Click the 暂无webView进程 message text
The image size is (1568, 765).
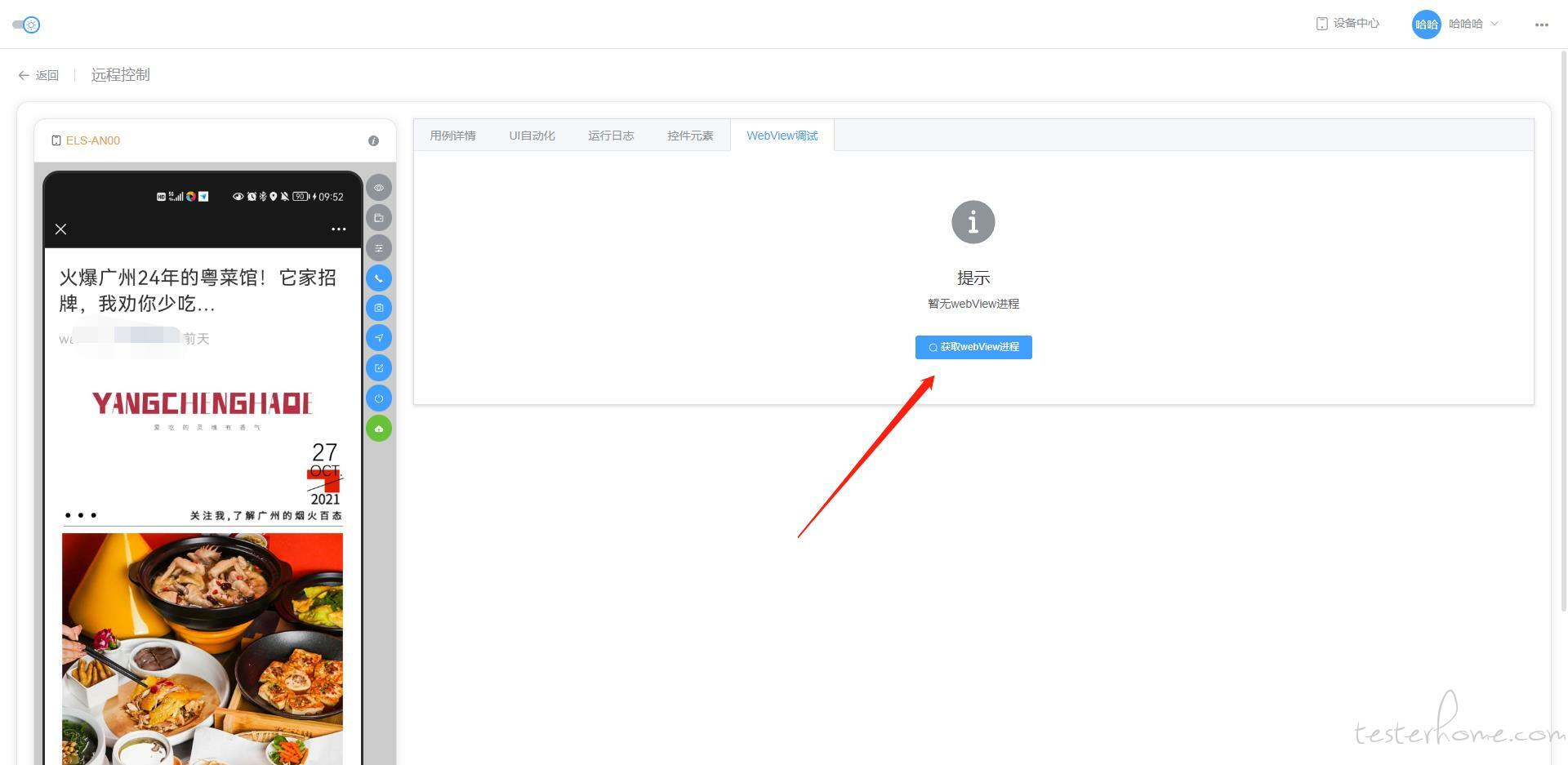point(973,304)
